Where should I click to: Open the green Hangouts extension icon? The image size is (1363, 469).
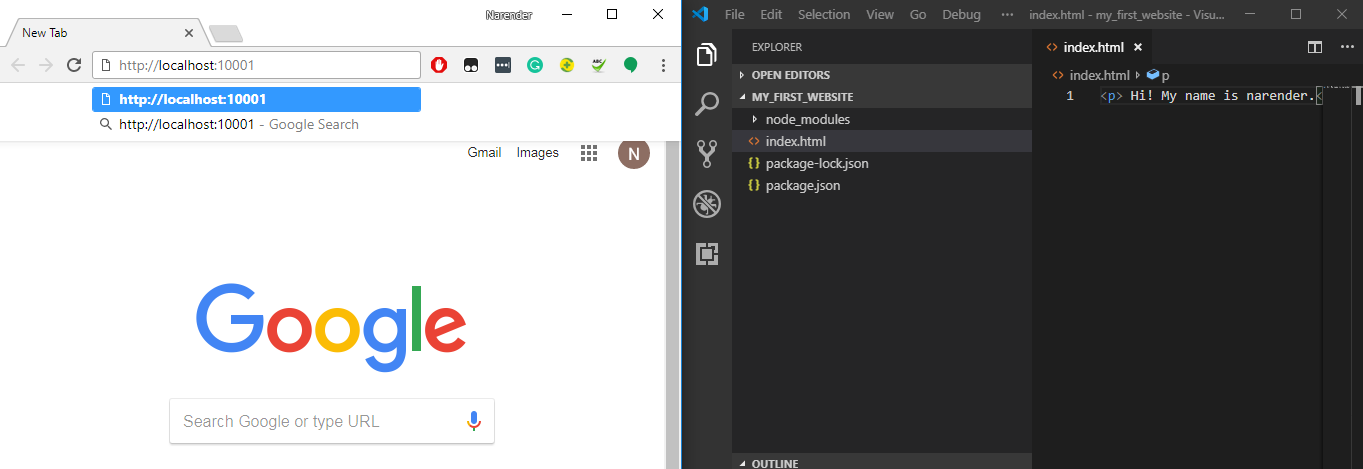click(x=630, y=65)
